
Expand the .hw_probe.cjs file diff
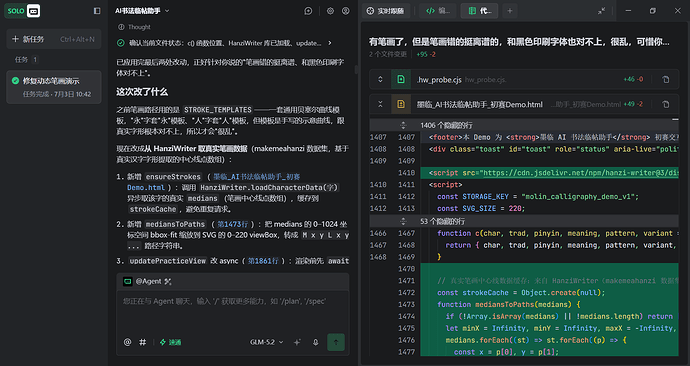point(380,79)
